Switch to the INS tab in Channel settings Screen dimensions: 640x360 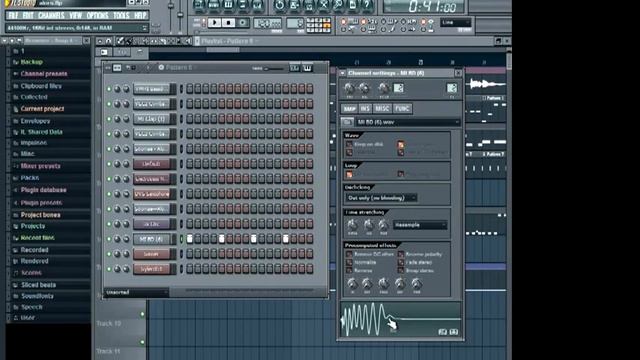pos(365,109)
